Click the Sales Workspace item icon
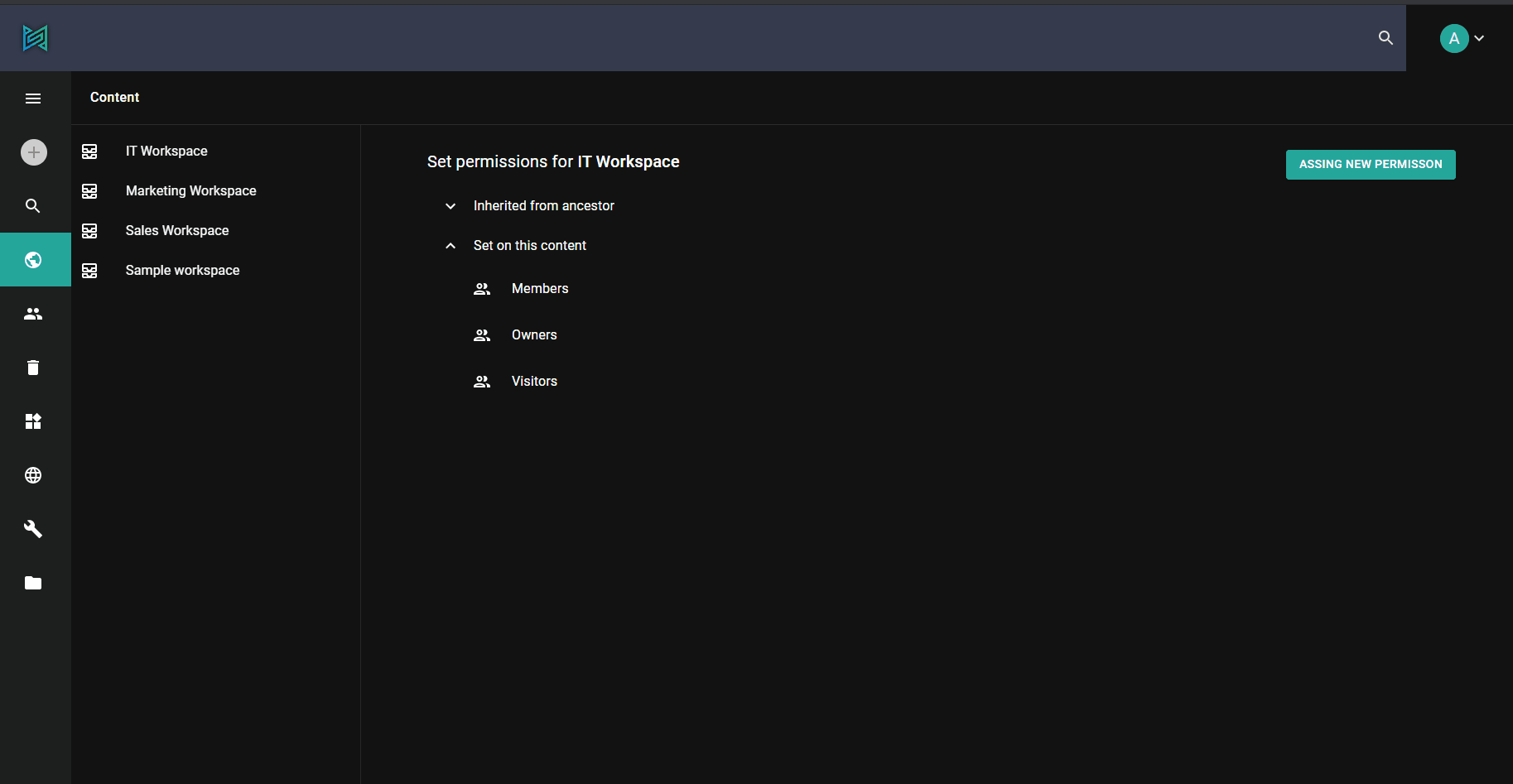The image size is (1513, 784). click(89, 231)
